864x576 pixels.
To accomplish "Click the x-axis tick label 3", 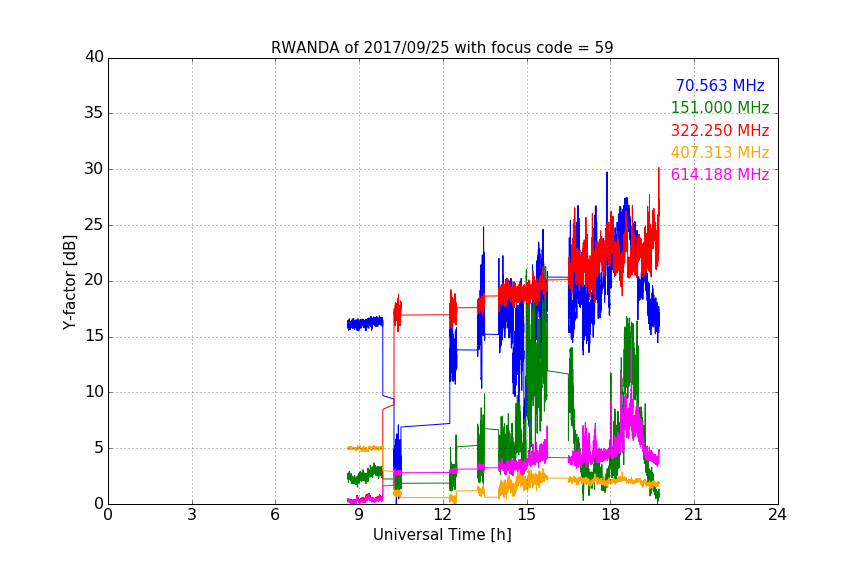I will 192,515.
